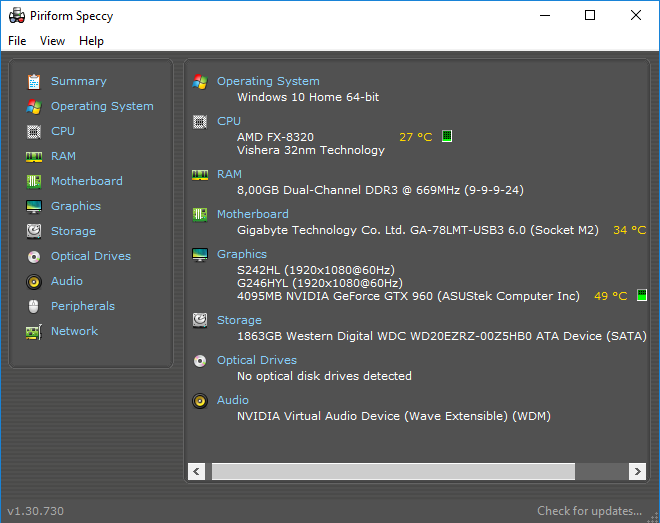Click the CPU heading link in summary
This screenshot has width=660, height=523.
pyautogui.click(x=229, y=121)
